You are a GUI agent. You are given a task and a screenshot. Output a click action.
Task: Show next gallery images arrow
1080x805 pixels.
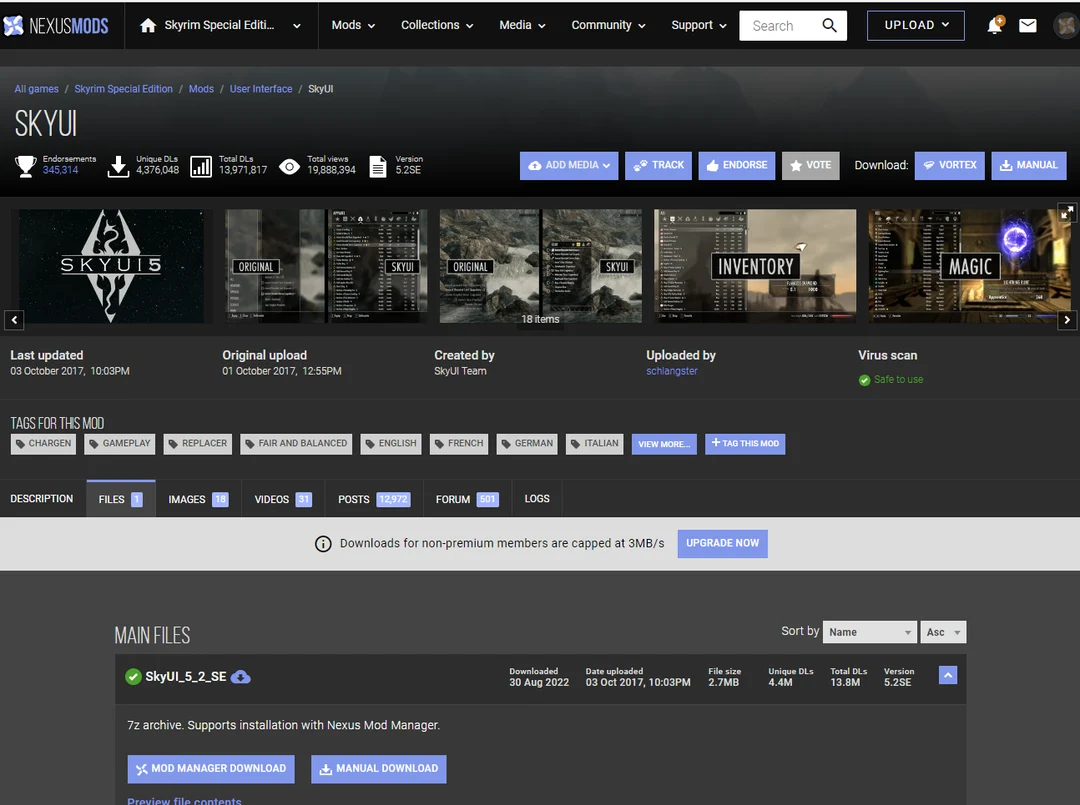point(1067,320)
